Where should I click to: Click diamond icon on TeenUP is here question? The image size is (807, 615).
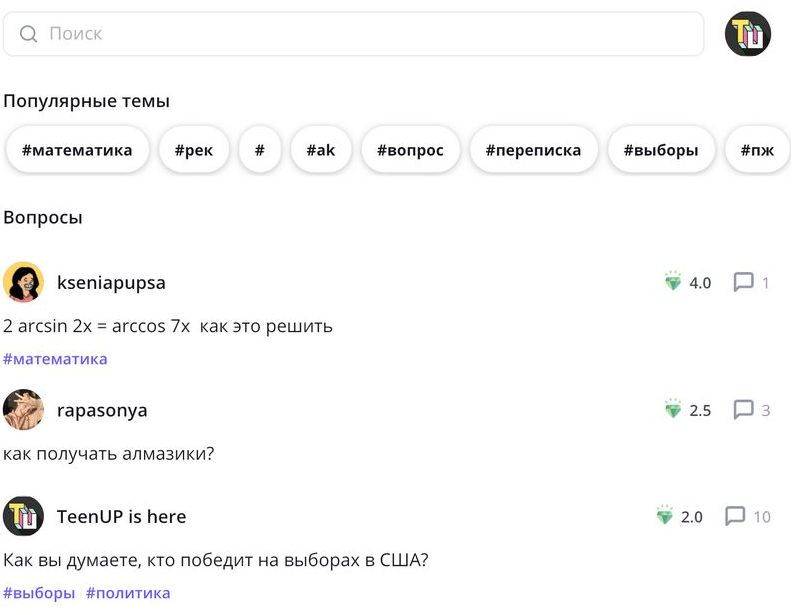tap(665, 516)
